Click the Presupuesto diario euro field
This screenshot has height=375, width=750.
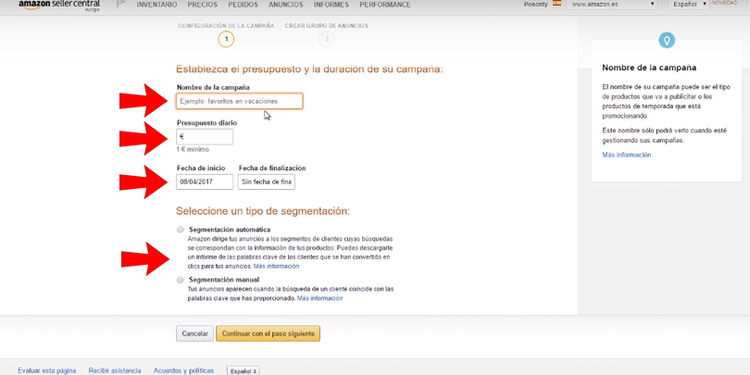coord(205,137)
